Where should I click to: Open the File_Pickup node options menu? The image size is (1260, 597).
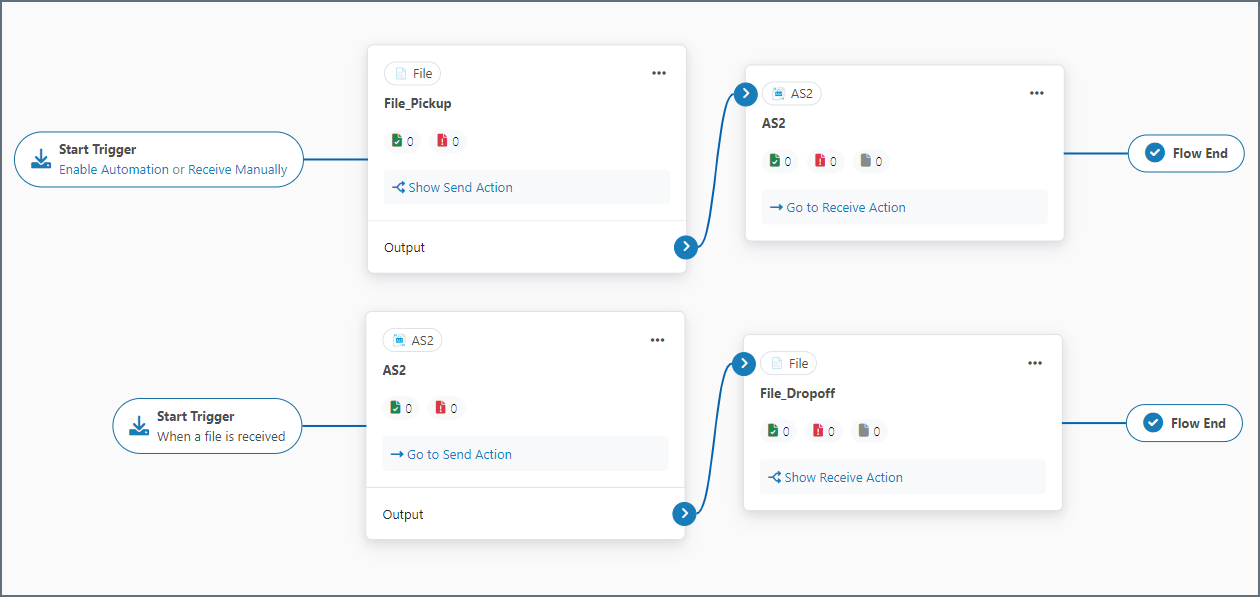pos(659,73)
